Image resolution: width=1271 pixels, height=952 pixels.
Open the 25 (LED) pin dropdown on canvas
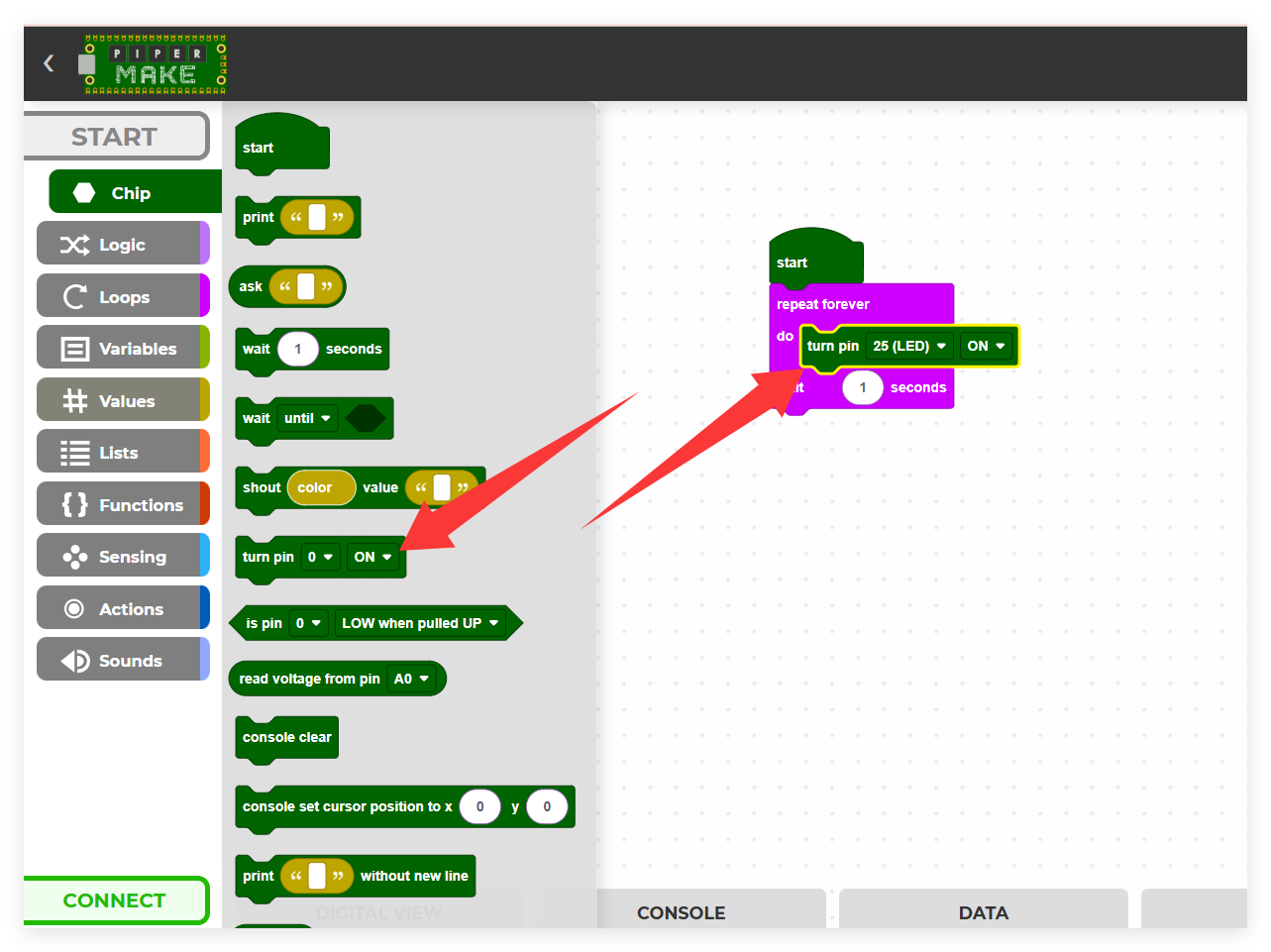click(x=909, y=346)
